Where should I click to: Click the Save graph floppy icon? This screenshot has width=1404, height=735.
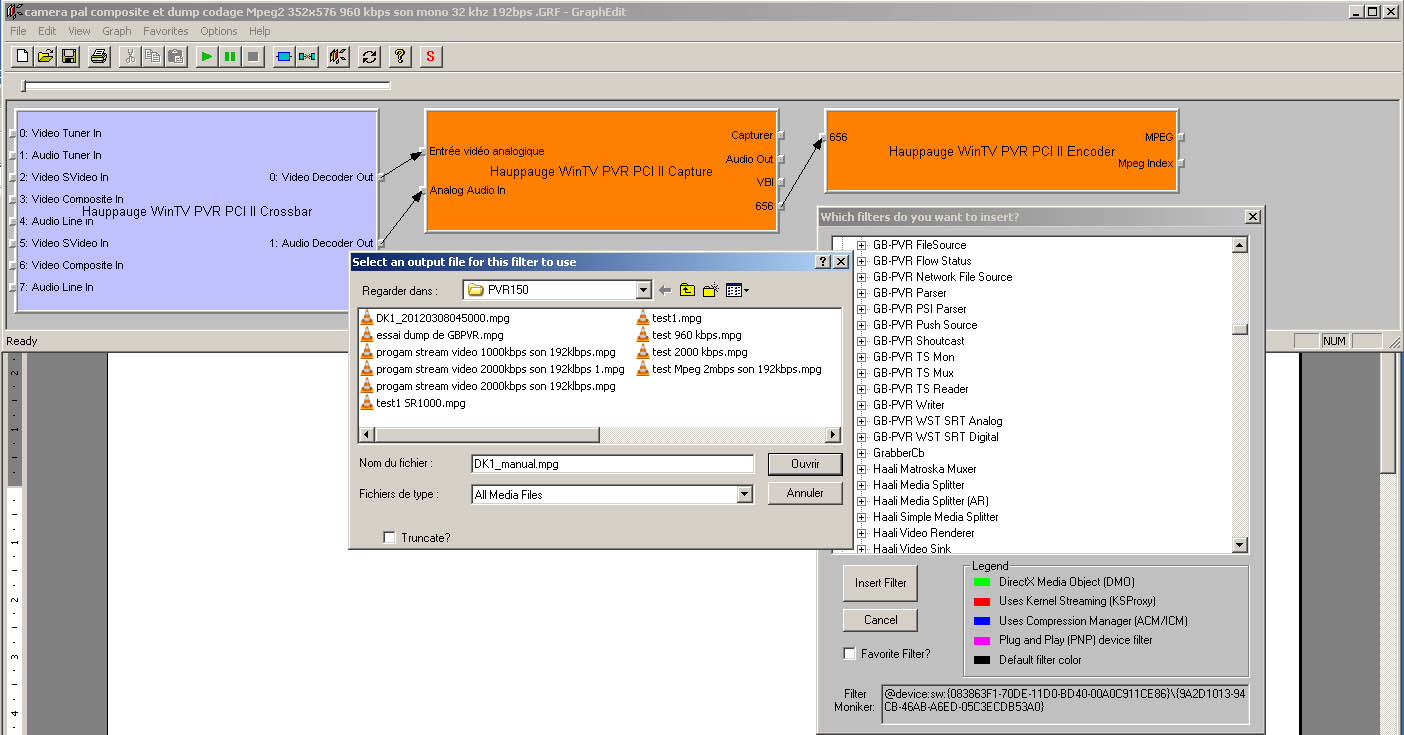click(x=70, y=57)
